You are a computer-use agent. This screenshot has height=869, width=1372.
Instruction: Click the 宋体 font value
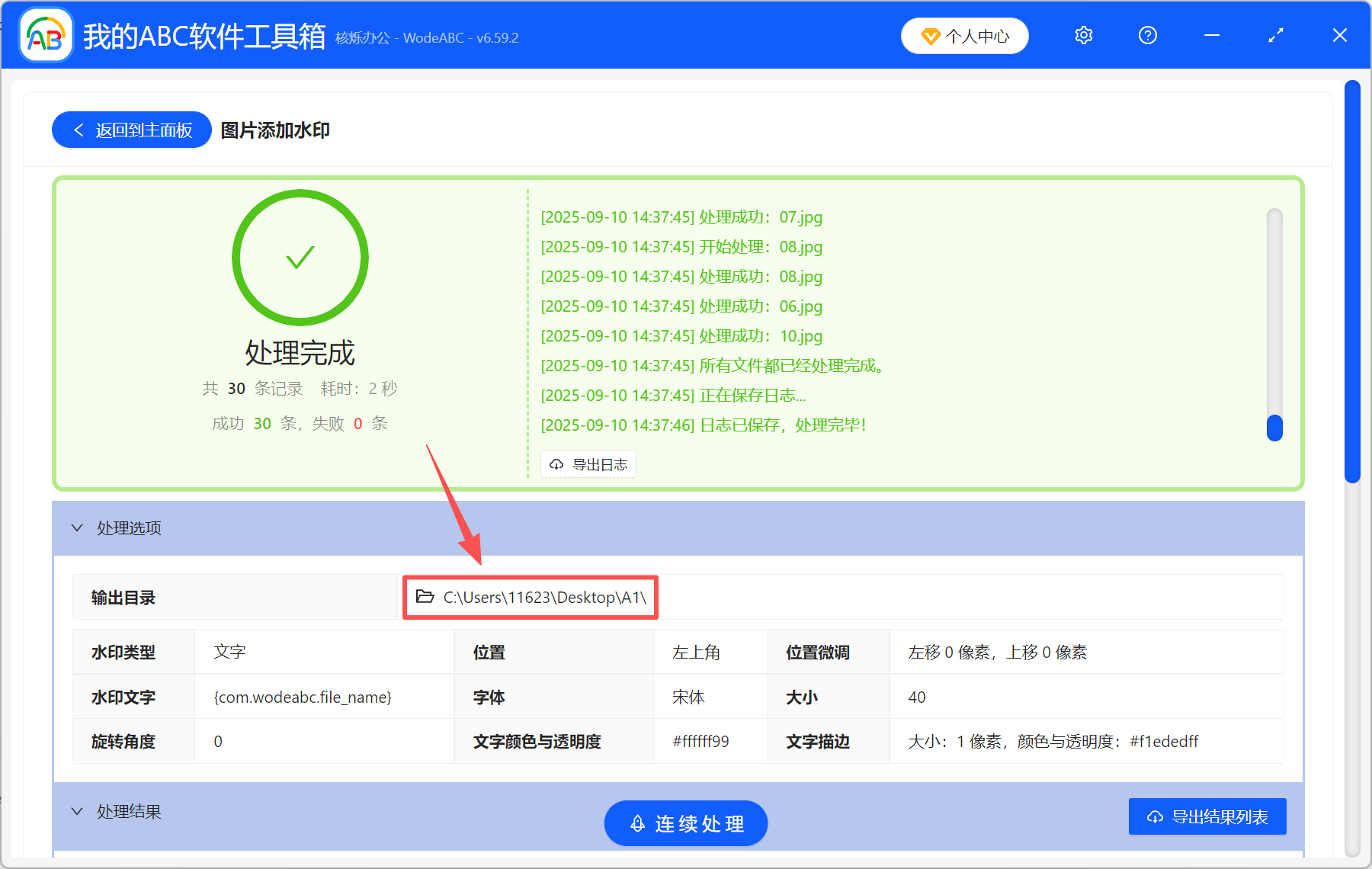tap(688, 697)
